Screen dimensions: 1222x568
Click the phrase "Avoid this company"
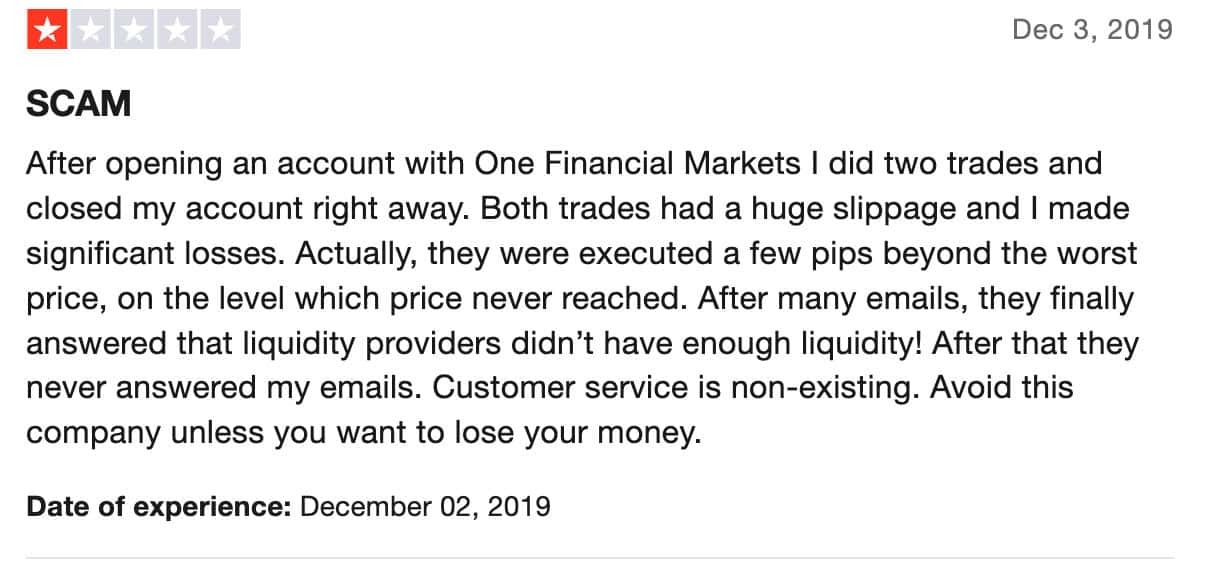point(1002,389)
